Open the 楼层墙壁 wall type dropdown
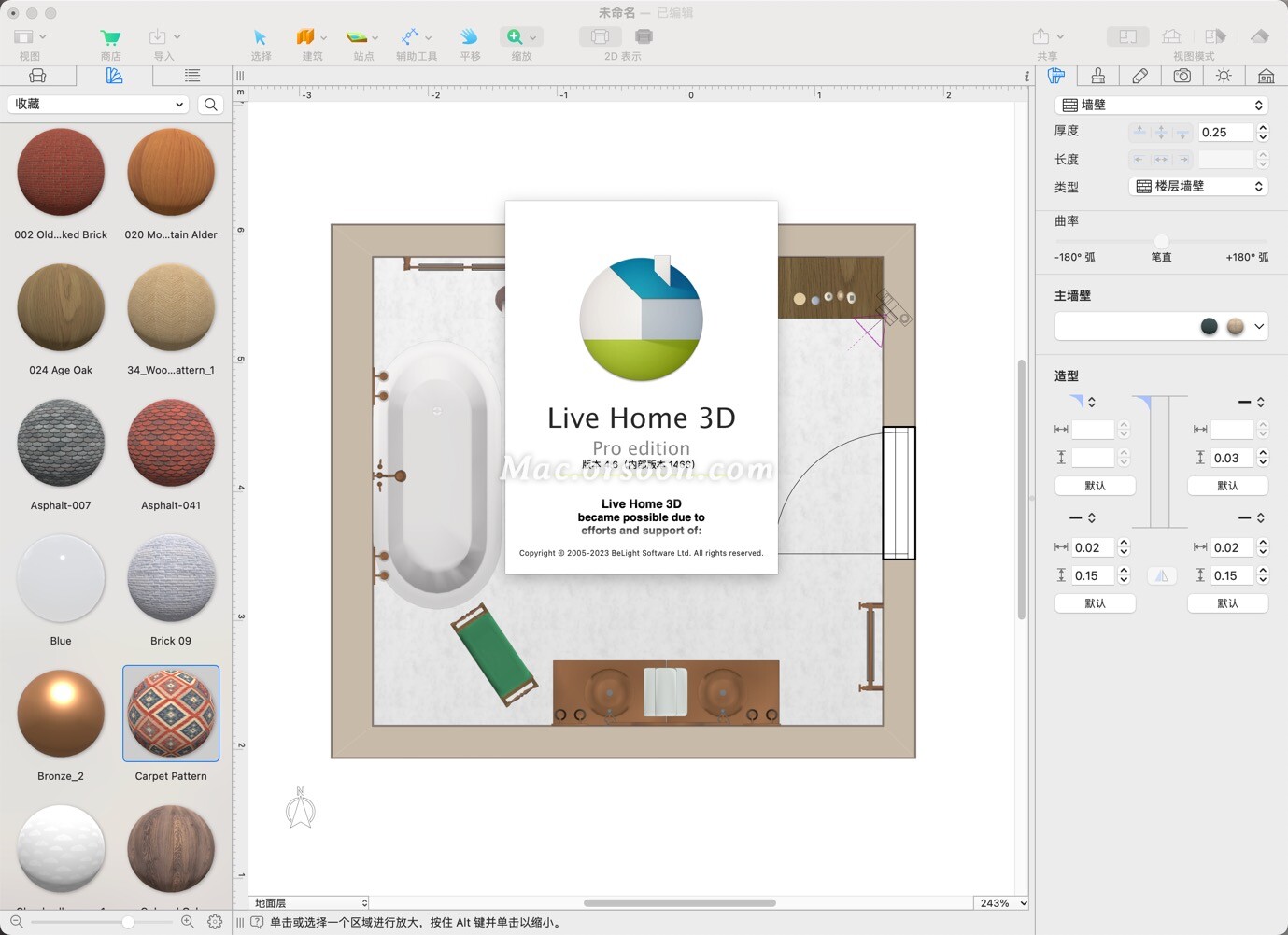1288x935 pixels. 1199,187
